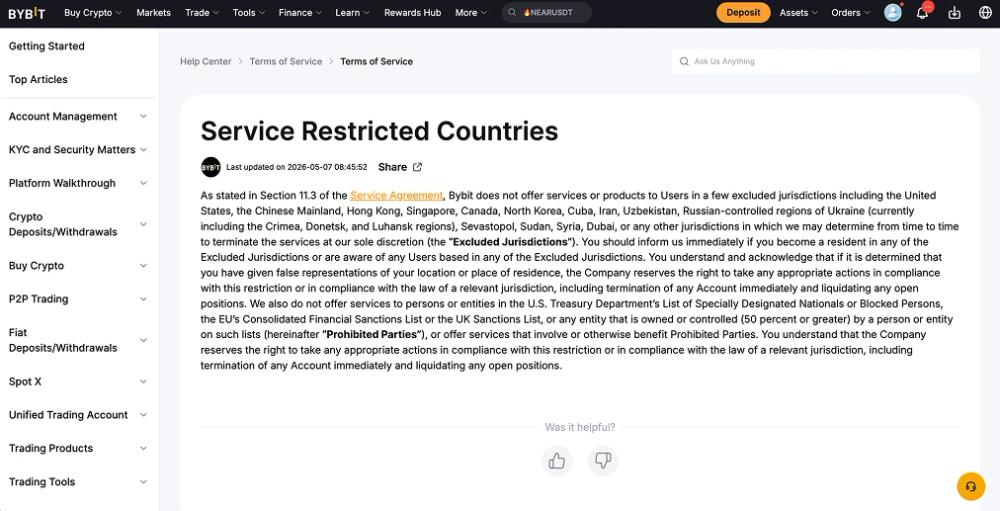Open Top Articles in sidebar
Screen dimensions: 1000x511
click(x=38, y=79)
